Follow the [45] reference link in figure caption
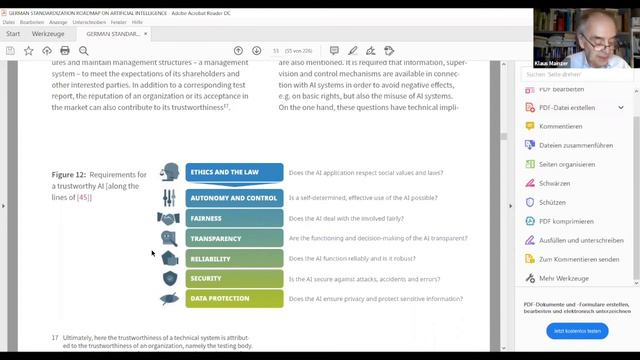Viewport: 640px width, 360px height. (x=84, y=197)
